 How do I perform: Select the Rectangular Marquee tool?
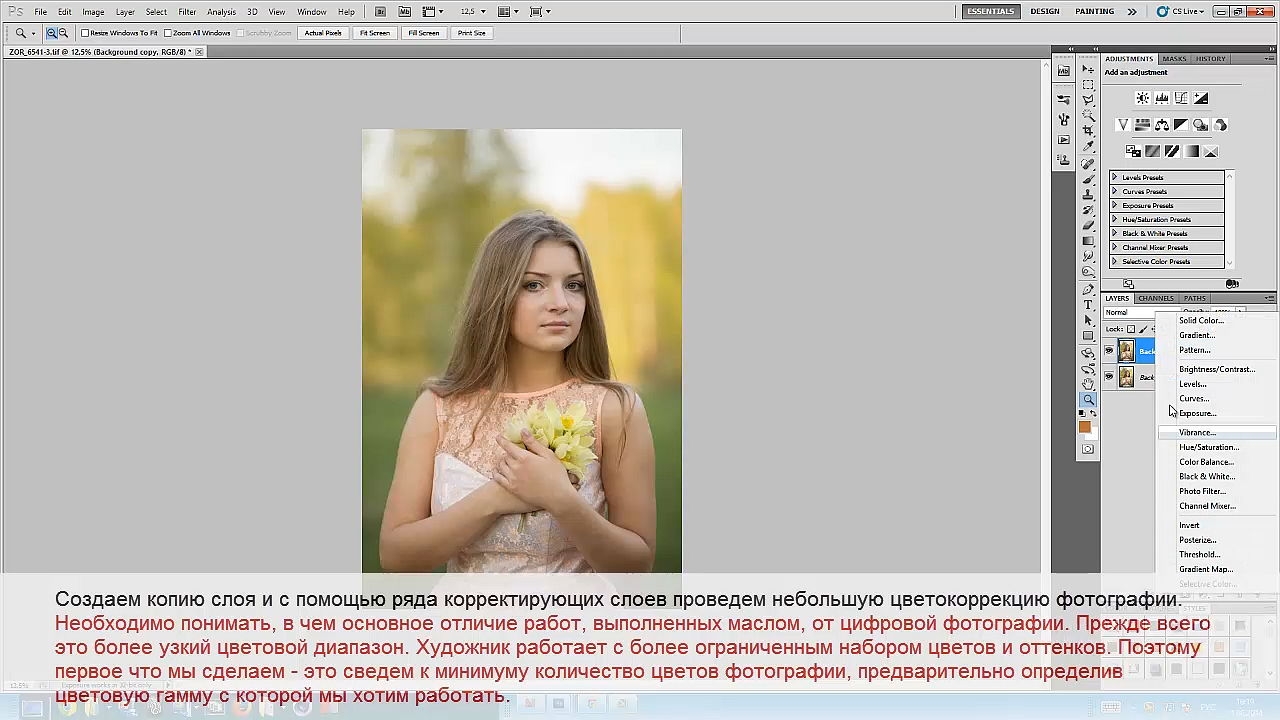tap(1088, 85)
